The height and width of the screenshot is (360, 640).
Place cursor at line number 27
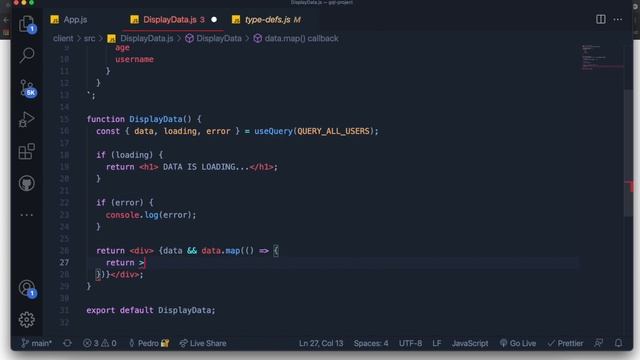pyautogui.click(x=64, y=262)
